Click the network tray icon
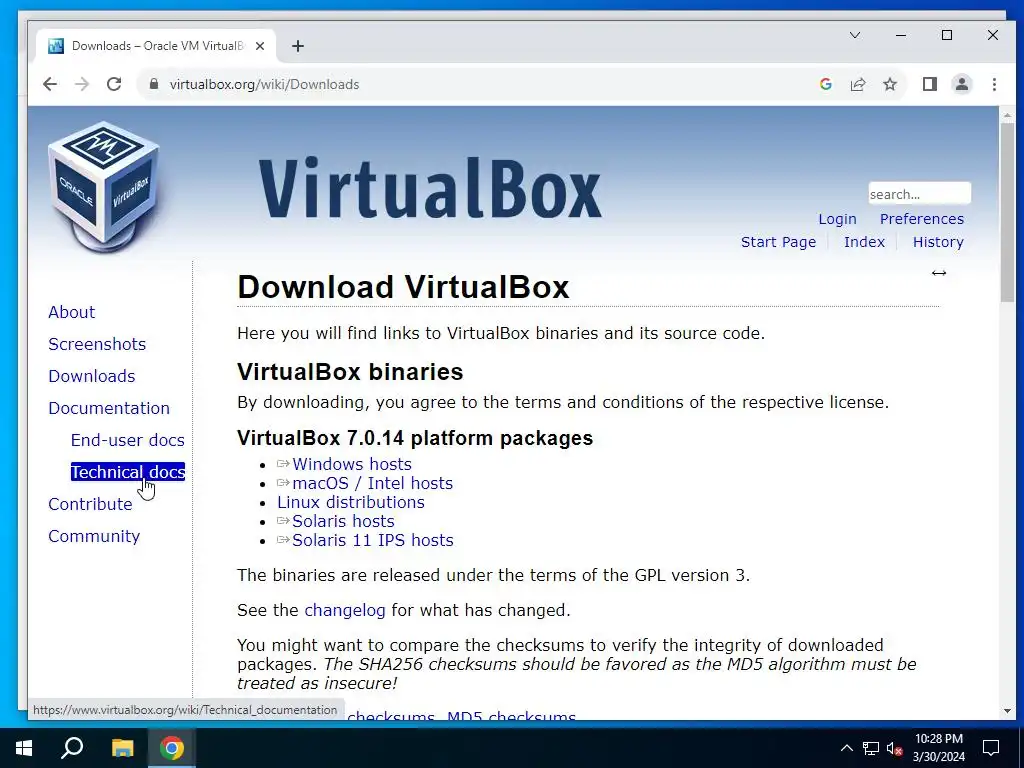This screenshot has width=1024, height=768. coord(871,748)
